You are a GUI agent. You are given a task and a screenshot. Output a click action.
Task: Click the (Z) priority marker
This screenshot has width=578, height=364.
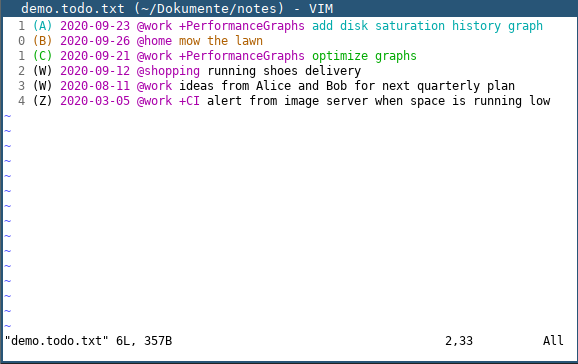pos(42,101)
